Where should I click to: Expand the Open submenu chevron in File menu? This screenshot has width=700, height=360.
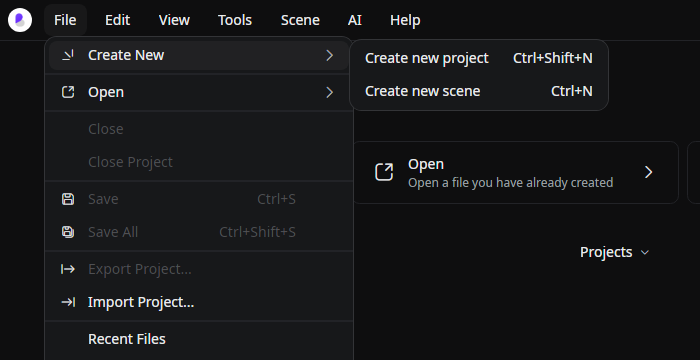tap(329, 92)
